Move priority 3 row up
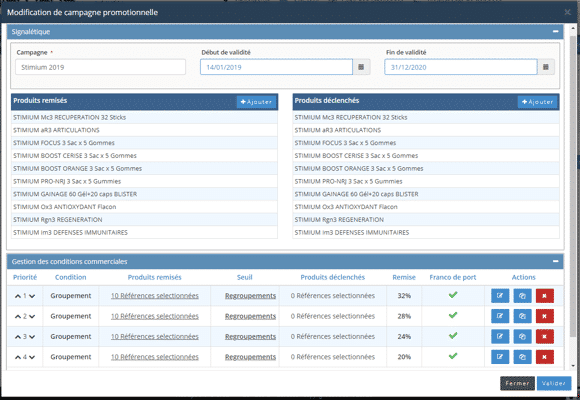Viewport: 580px width, 400px height. (x=18, y=337)
